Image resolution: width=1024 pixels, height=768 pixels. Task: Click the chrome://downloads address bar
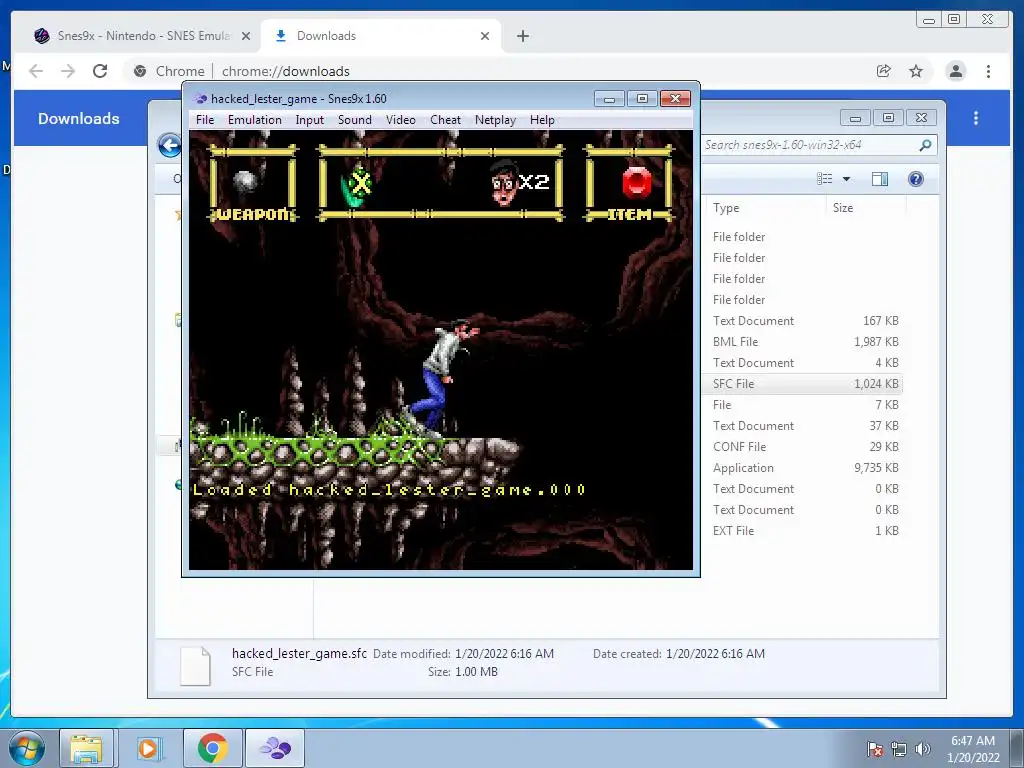click(496, 71)
